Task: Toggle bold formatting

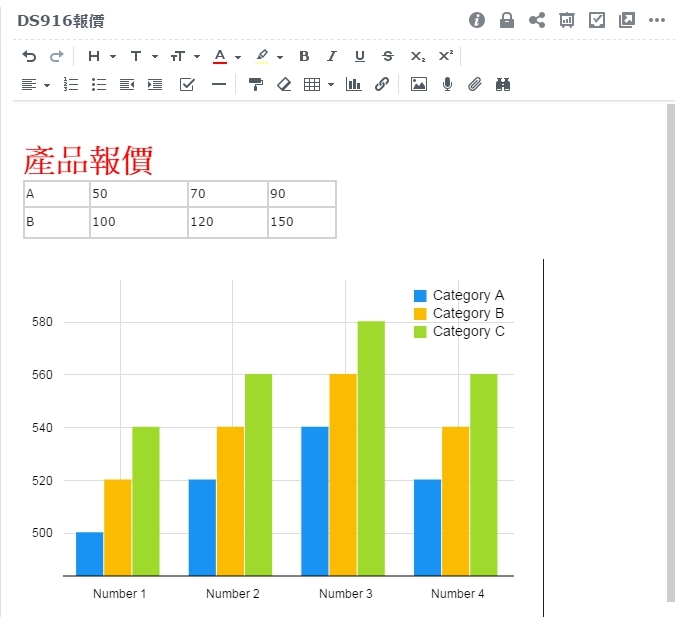Action: tap(304, 57)
